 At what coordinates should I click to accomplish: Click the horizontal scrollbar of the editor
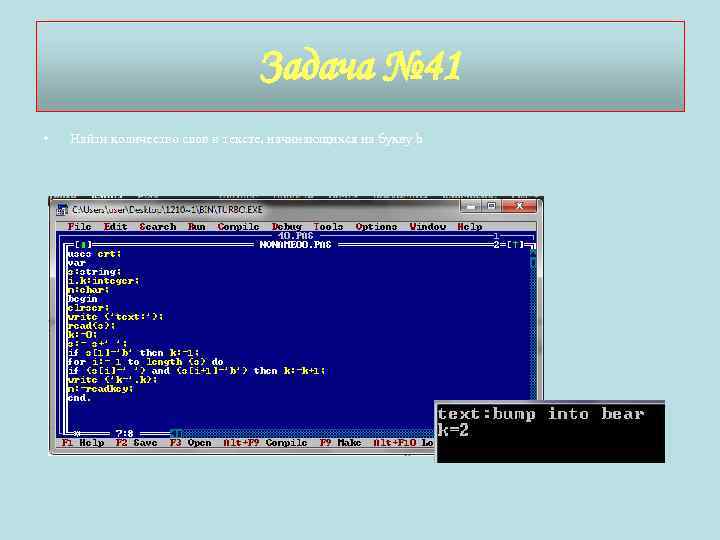(303, 433)
